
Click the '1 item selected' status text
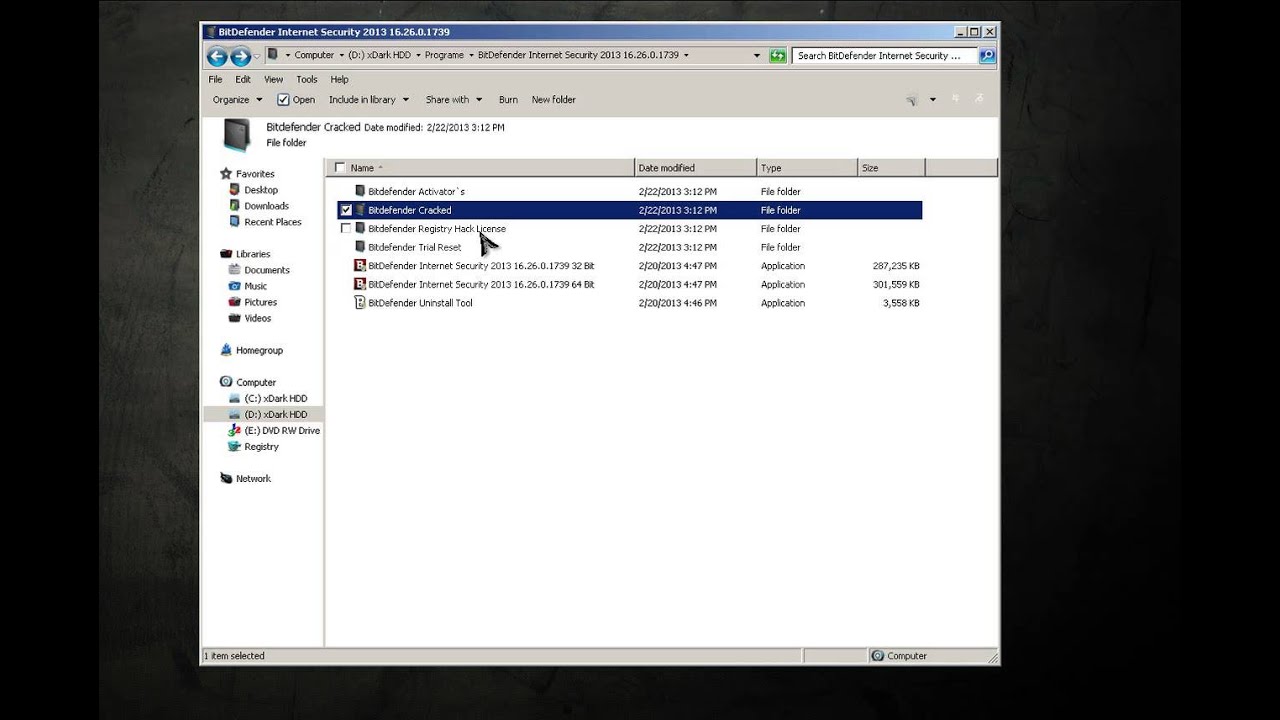[x=235, y=656]
